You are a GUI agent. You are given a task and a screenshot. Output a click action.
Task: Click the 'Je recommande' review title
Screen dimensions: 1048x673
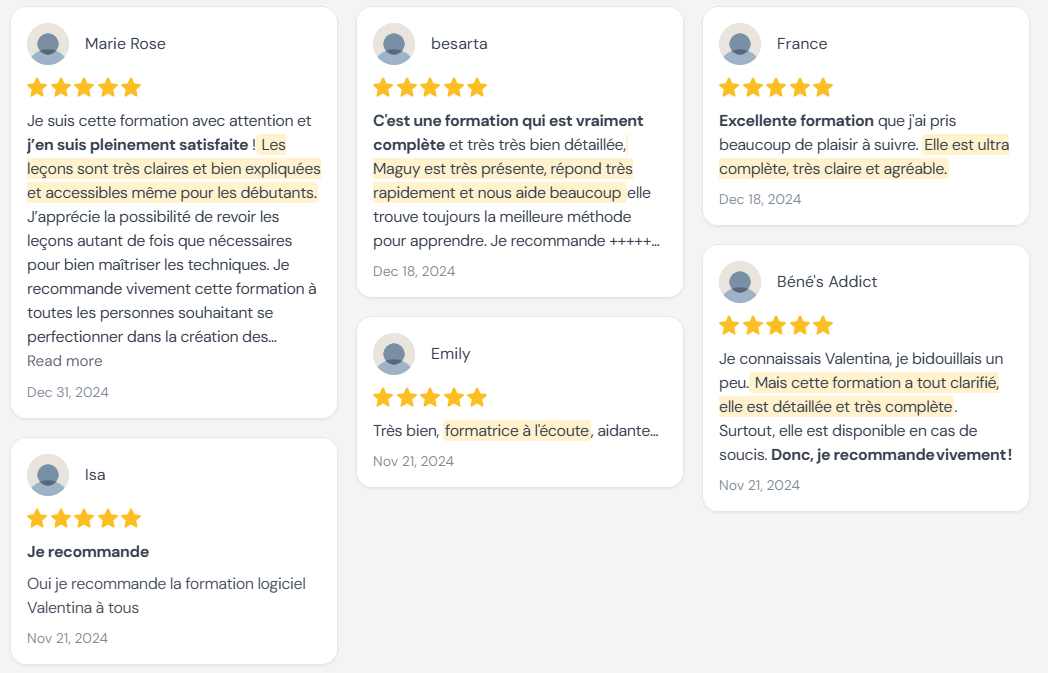[88, 552]
